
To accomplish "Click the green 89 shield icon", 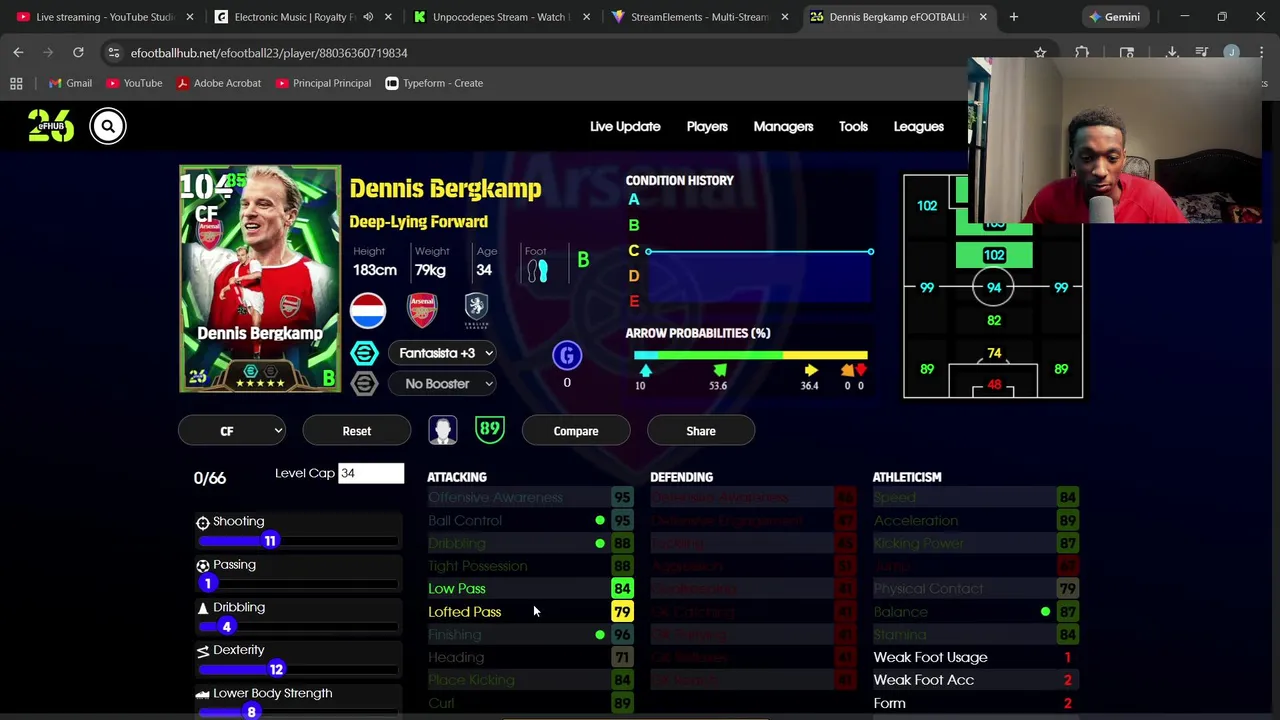I will (x=489, y=430).
